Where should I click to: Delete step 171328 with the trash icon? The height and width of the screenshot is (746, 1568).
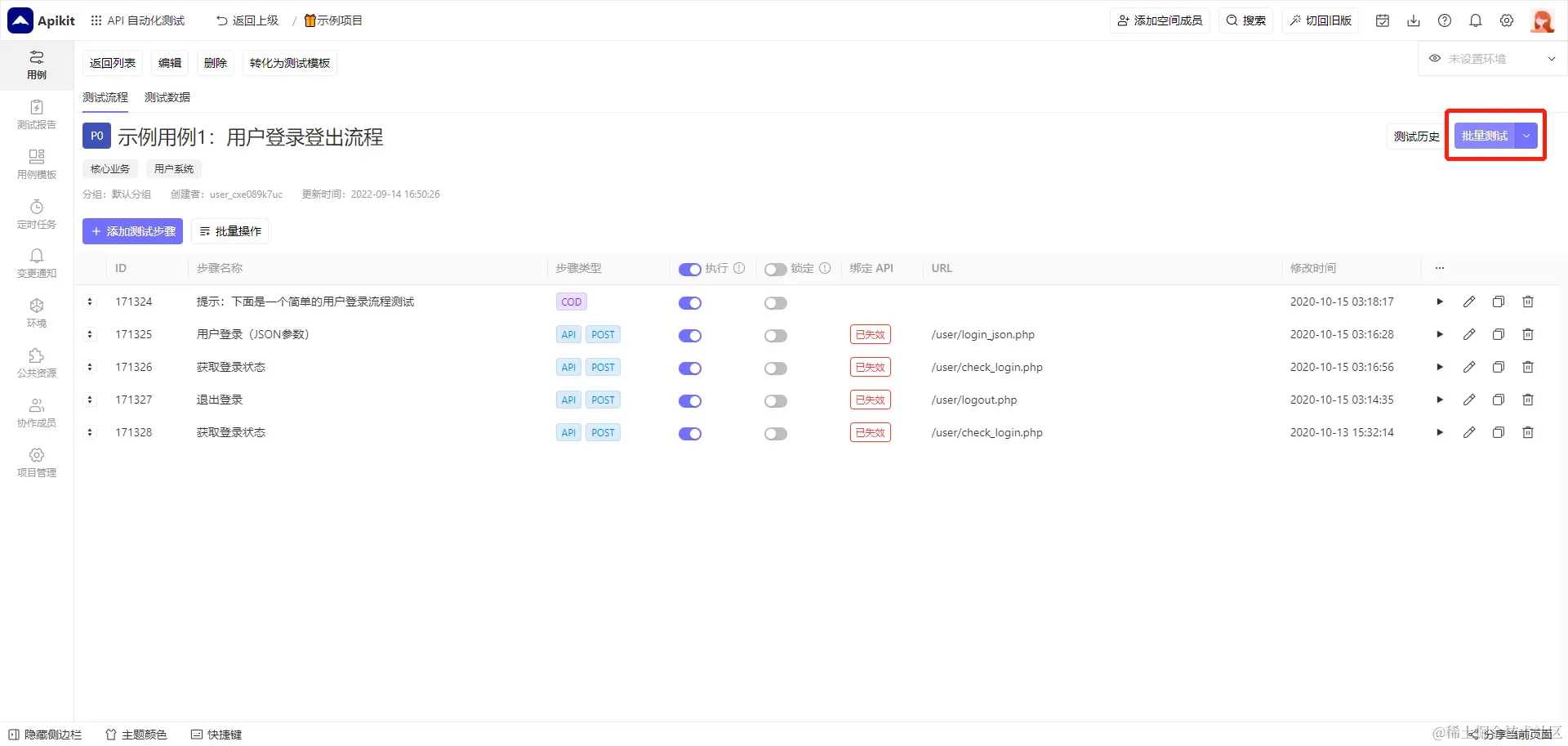(1528, 432)
